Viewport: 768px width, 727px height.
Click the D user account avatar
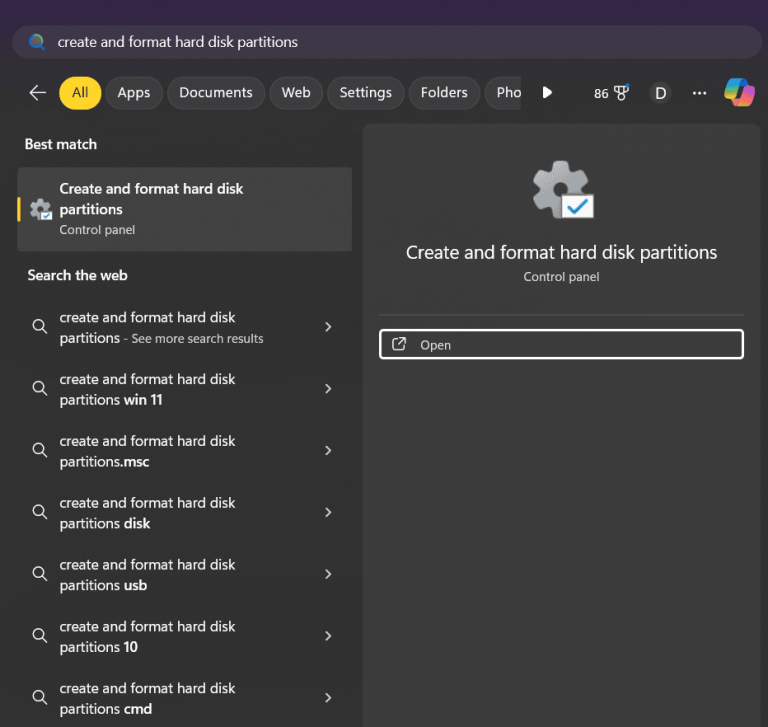(x=660, y=93)
